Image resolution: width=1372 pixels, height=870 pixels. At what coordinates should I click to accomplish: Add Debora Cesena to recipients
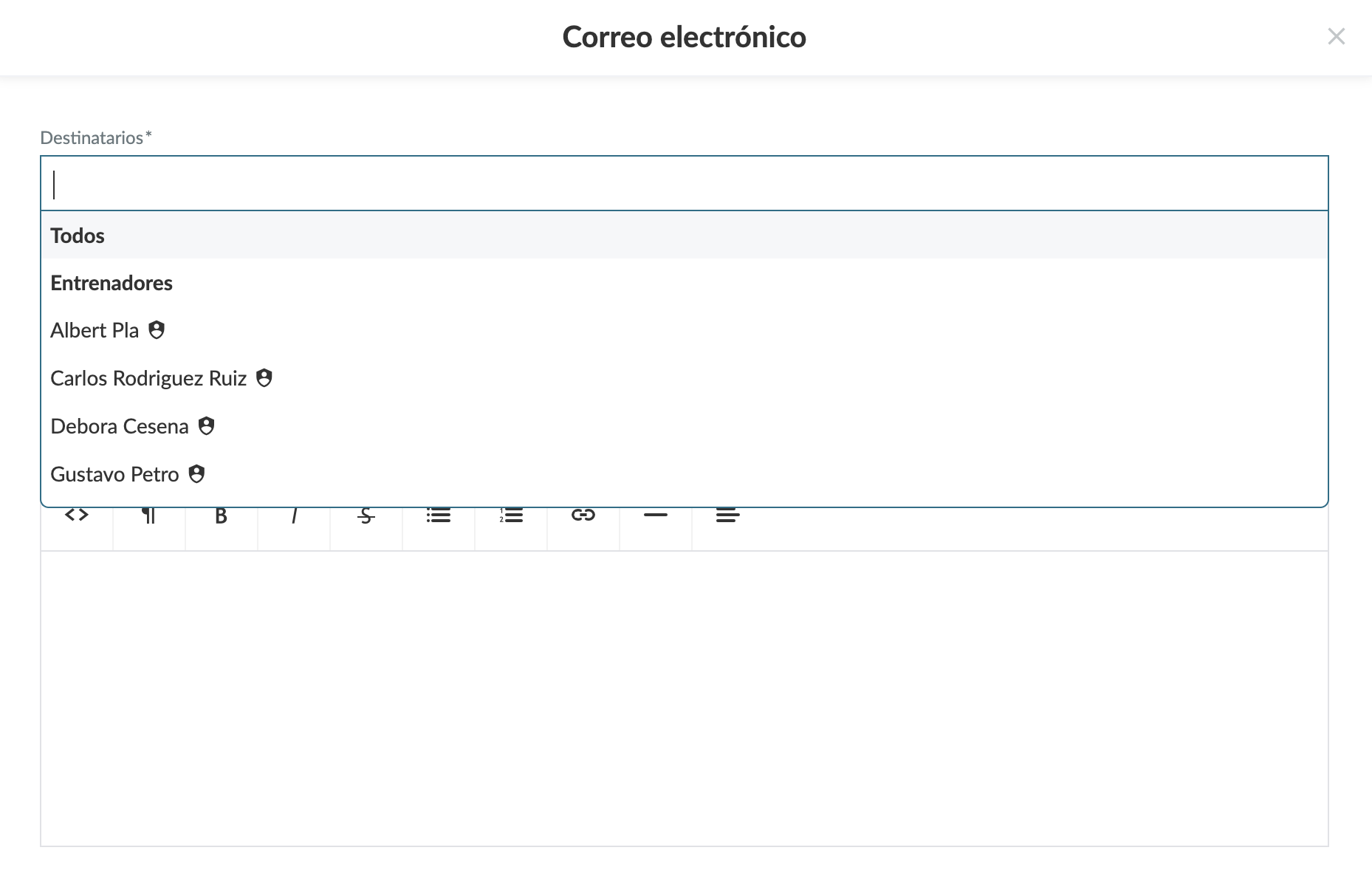[x=120, y=426]
